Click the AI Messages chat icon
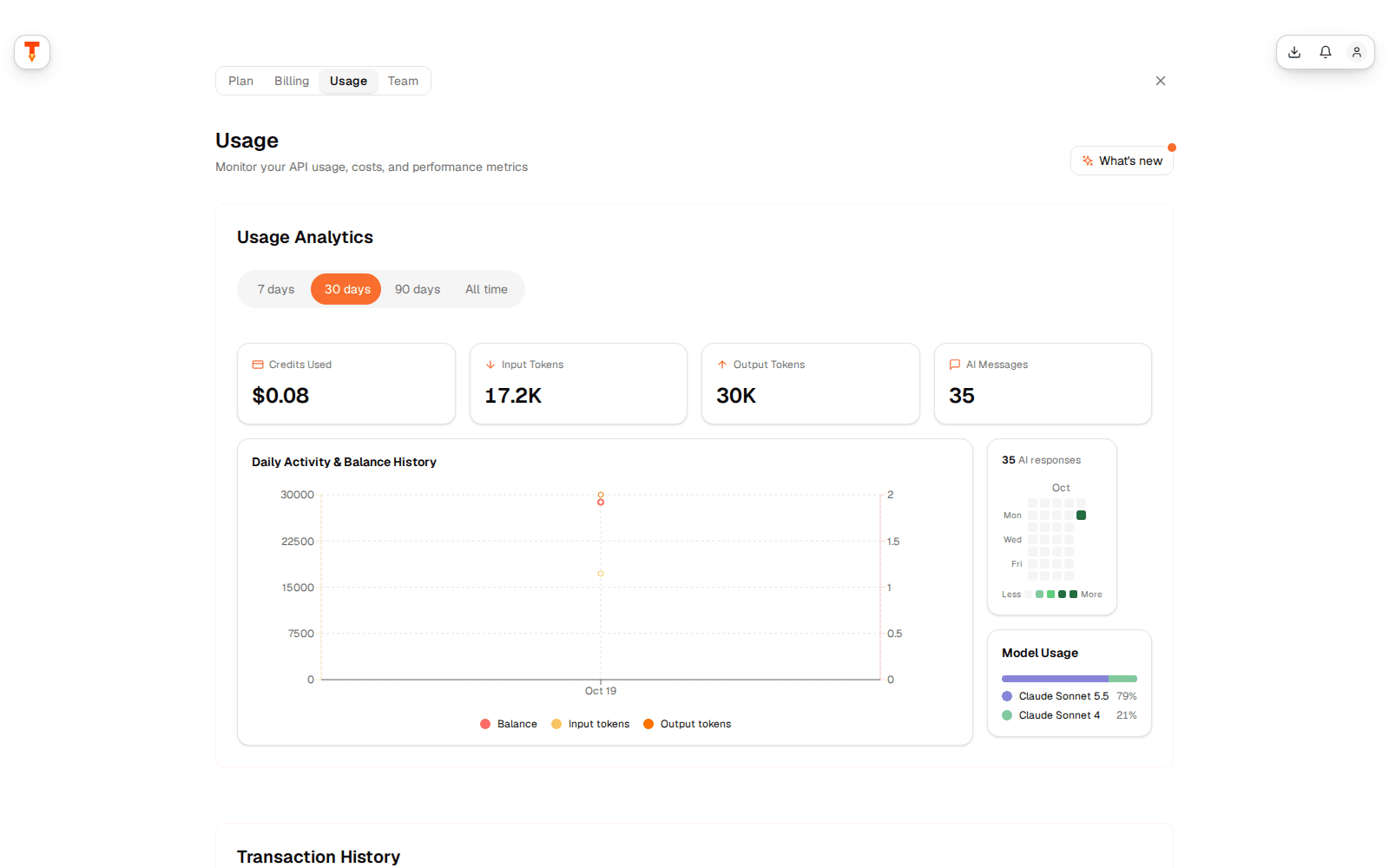The height and width of the screenshot is (868, 1389). [x=955, y=365]
